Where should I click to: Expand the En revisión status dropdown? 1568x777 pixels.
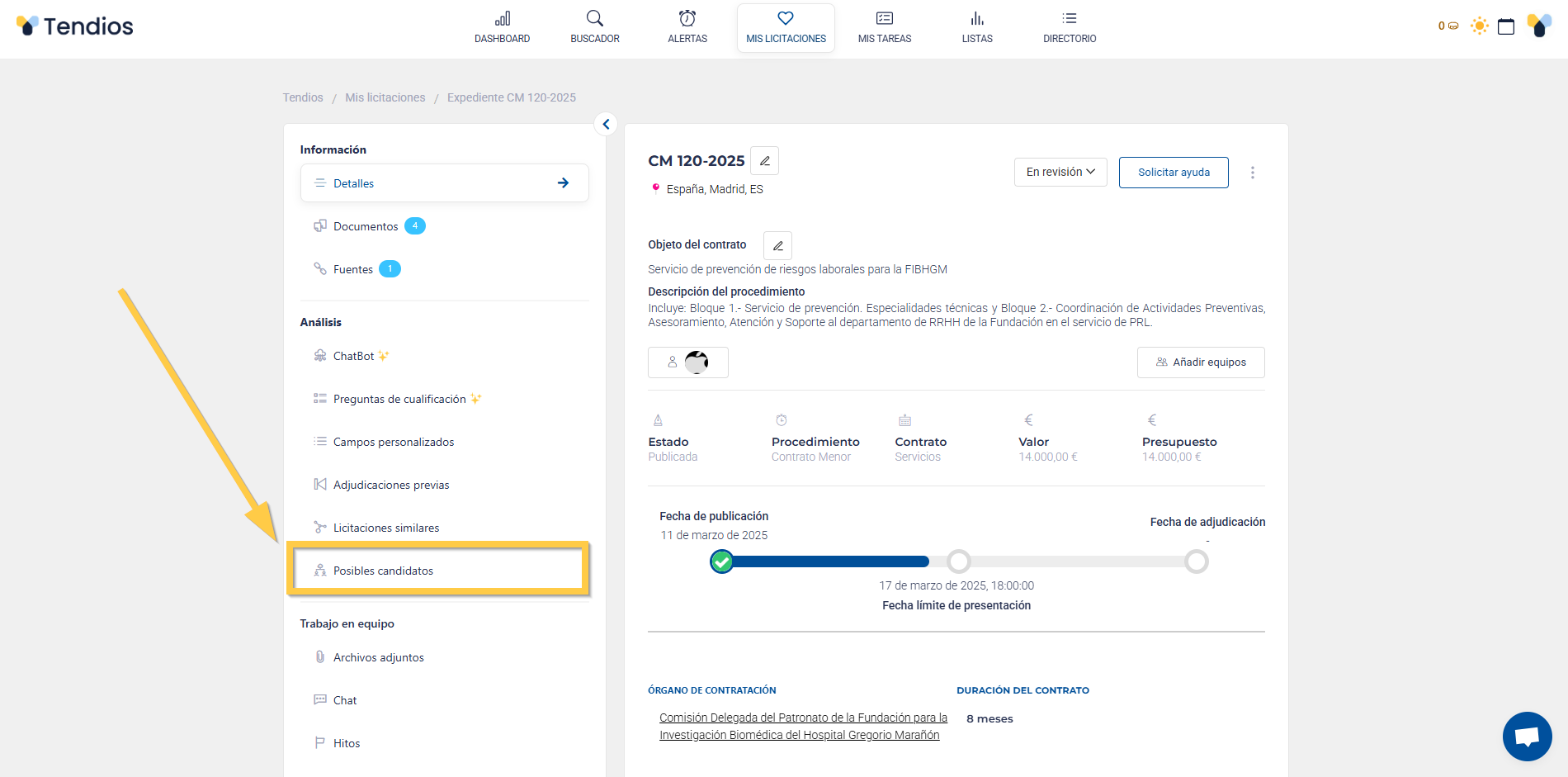(x=1060, y=172)
